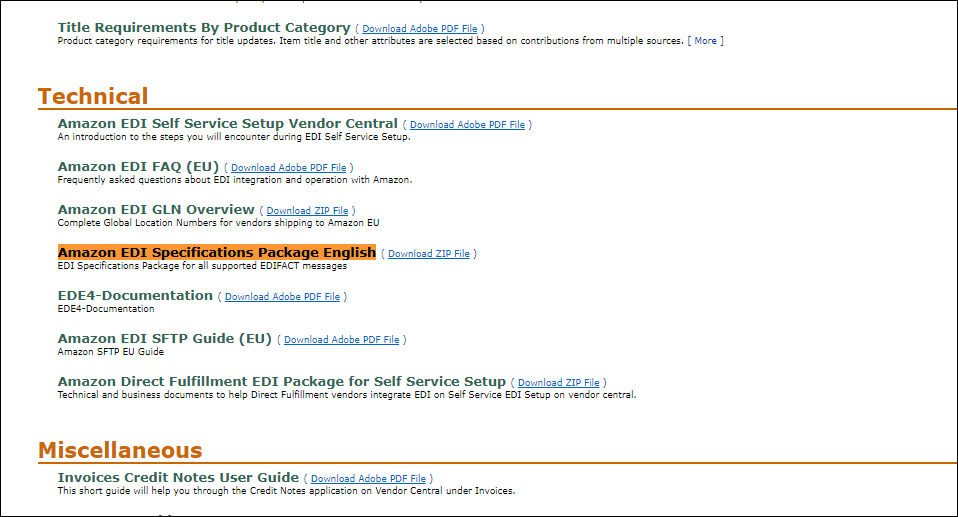Click the EDE4-Documentation heading text

[x=135, y=296]
